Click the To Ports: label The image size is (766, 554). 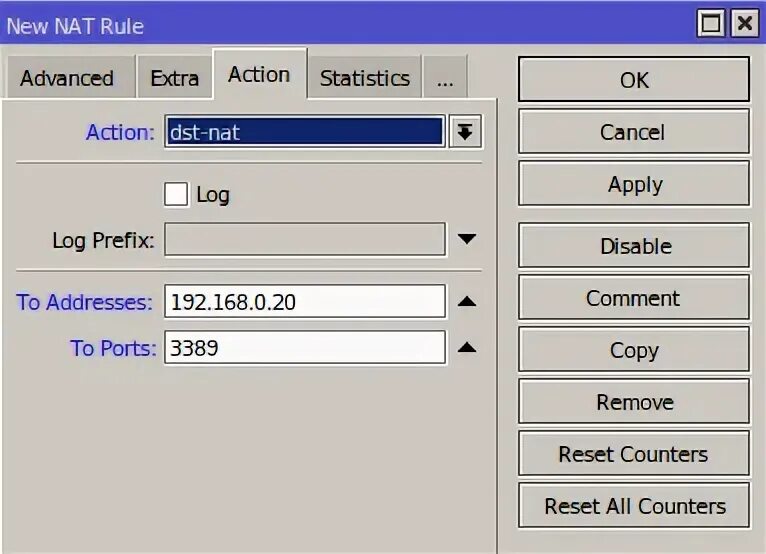pyautogui.click(x=113, y=348)
